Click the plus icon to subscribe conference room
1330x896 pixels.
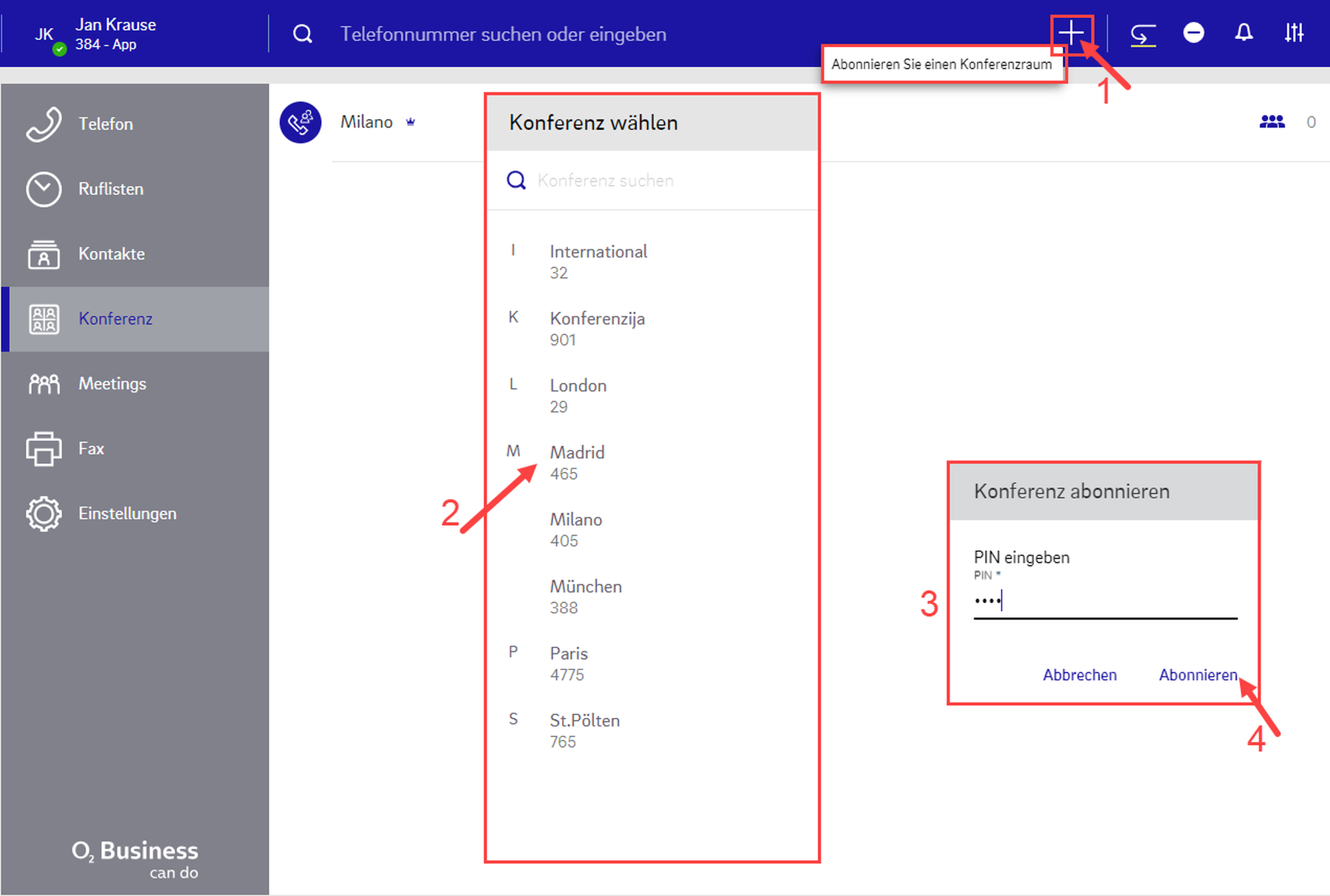point(1071,33)
